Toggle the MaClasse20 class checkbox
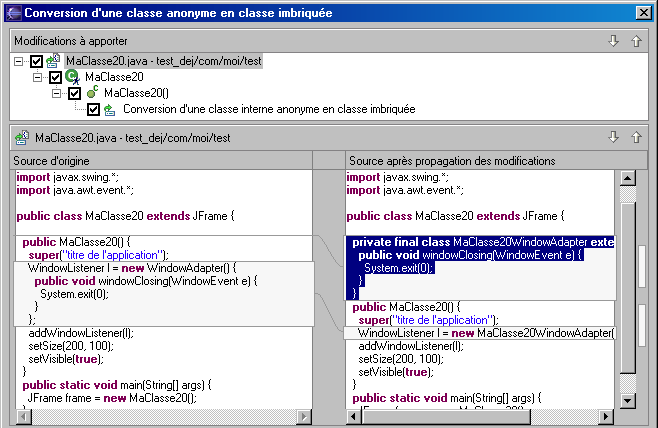The image size is (658, 428). click(x=56, y=77)
